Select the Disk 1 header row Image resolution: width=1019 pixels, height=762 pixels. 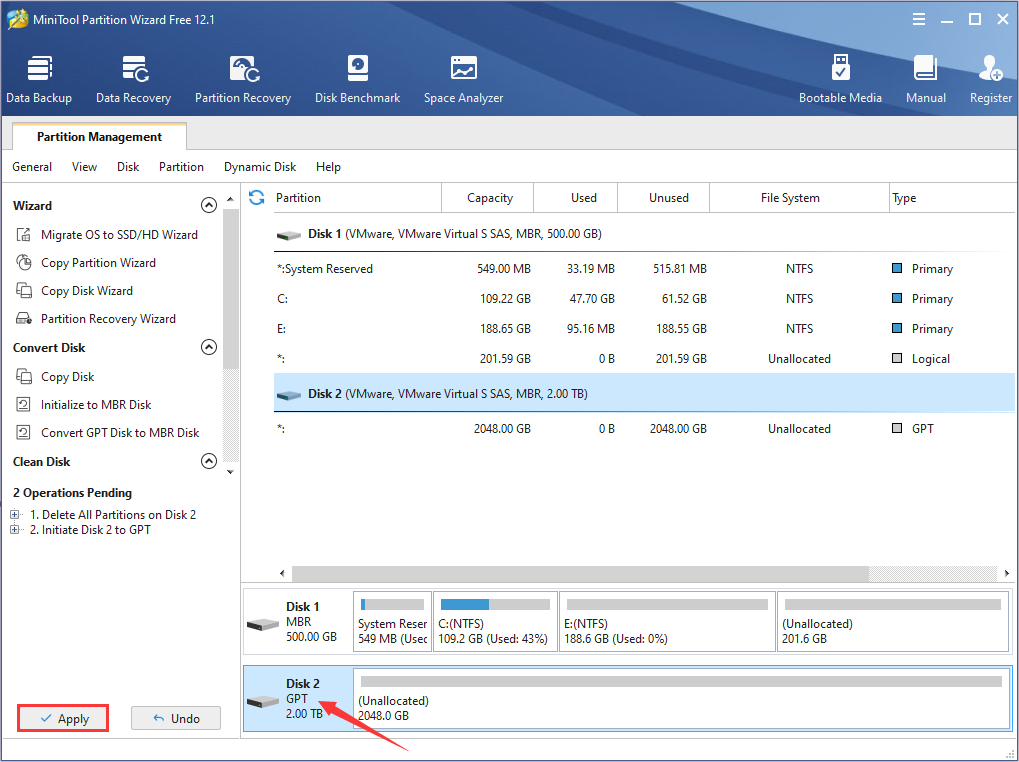[x=643, y=234]
